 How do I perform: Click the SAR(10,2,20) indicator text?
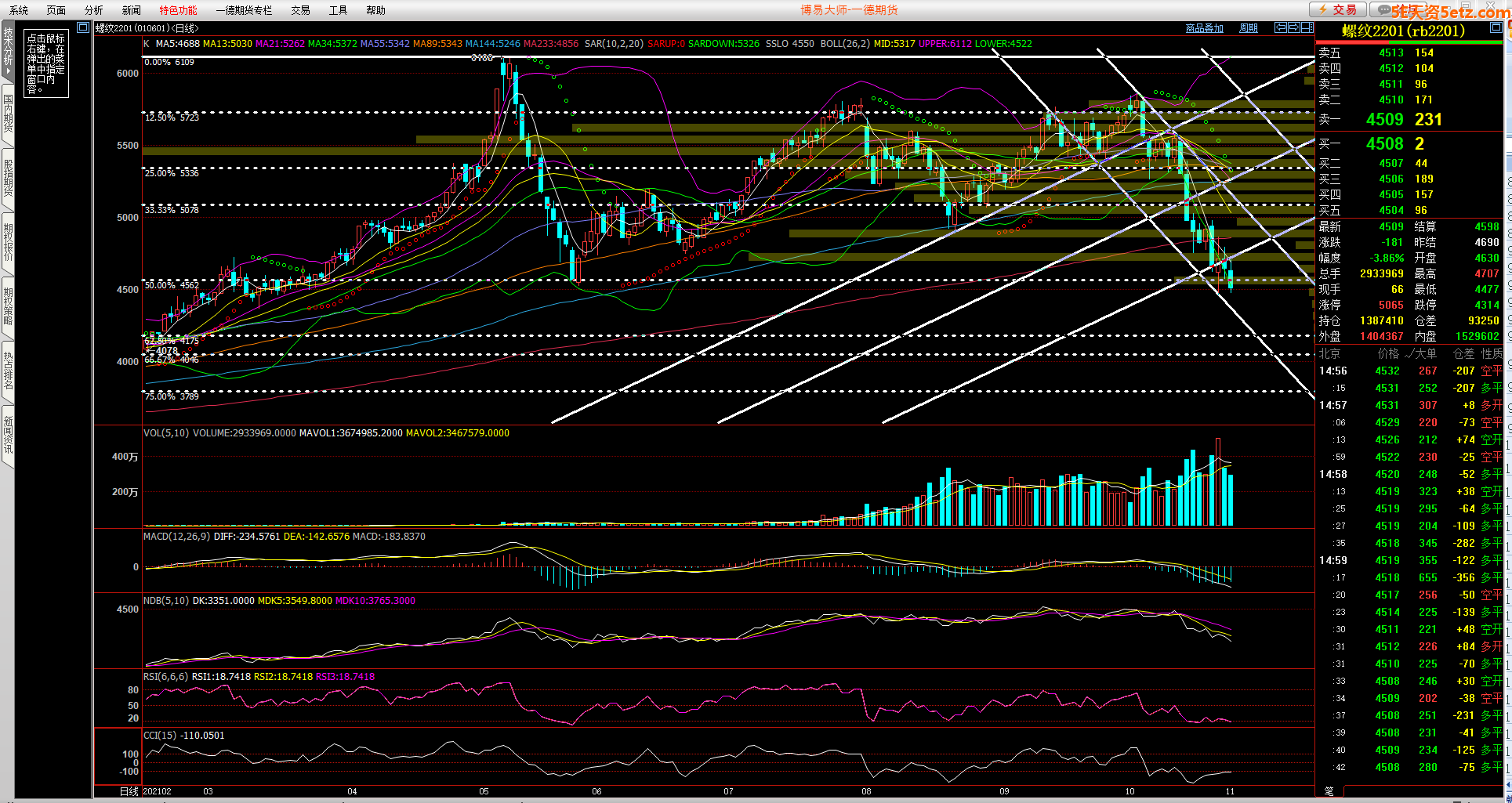tap(614, 44)
